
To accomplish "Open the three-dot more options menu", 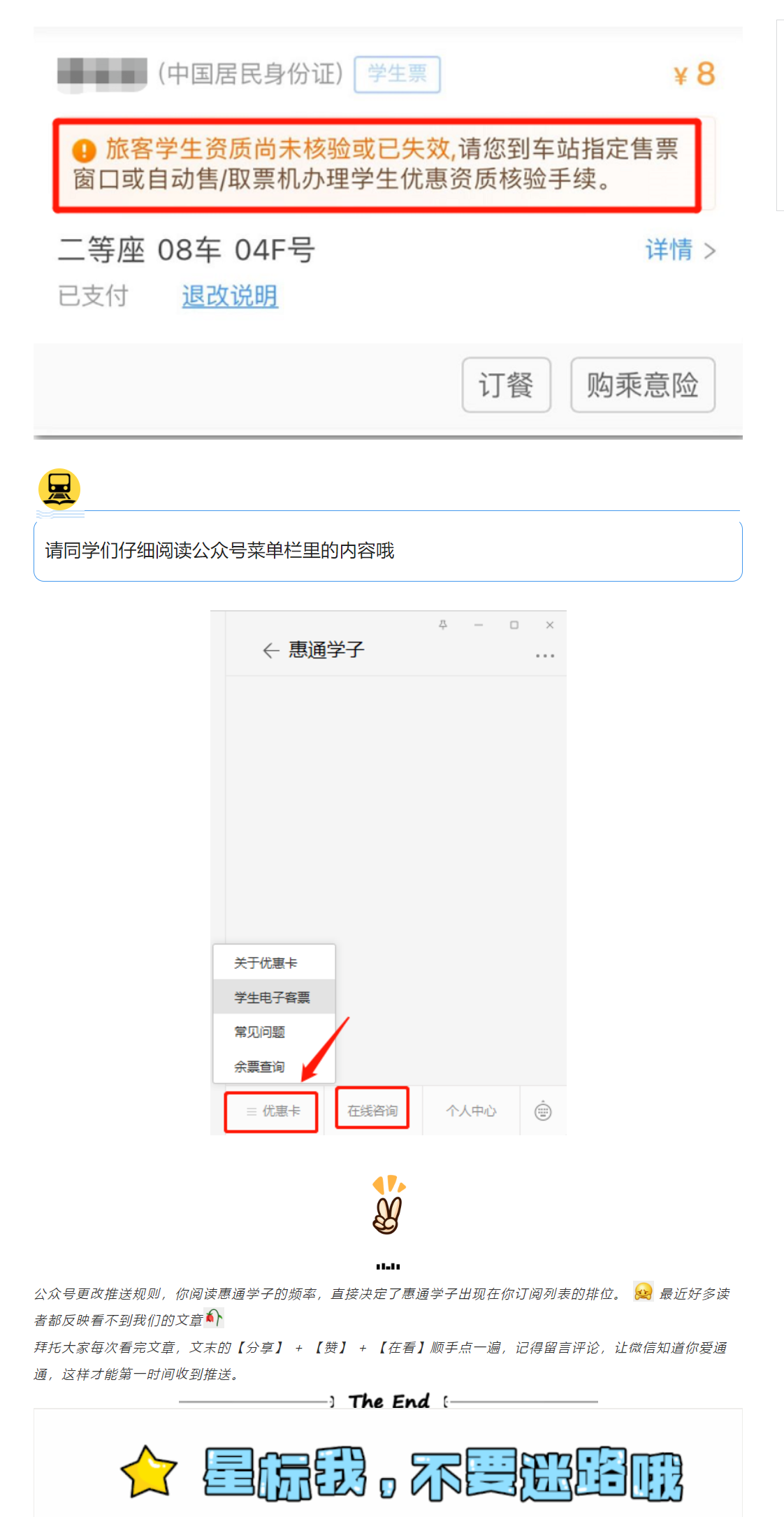I will coord(545,656).
